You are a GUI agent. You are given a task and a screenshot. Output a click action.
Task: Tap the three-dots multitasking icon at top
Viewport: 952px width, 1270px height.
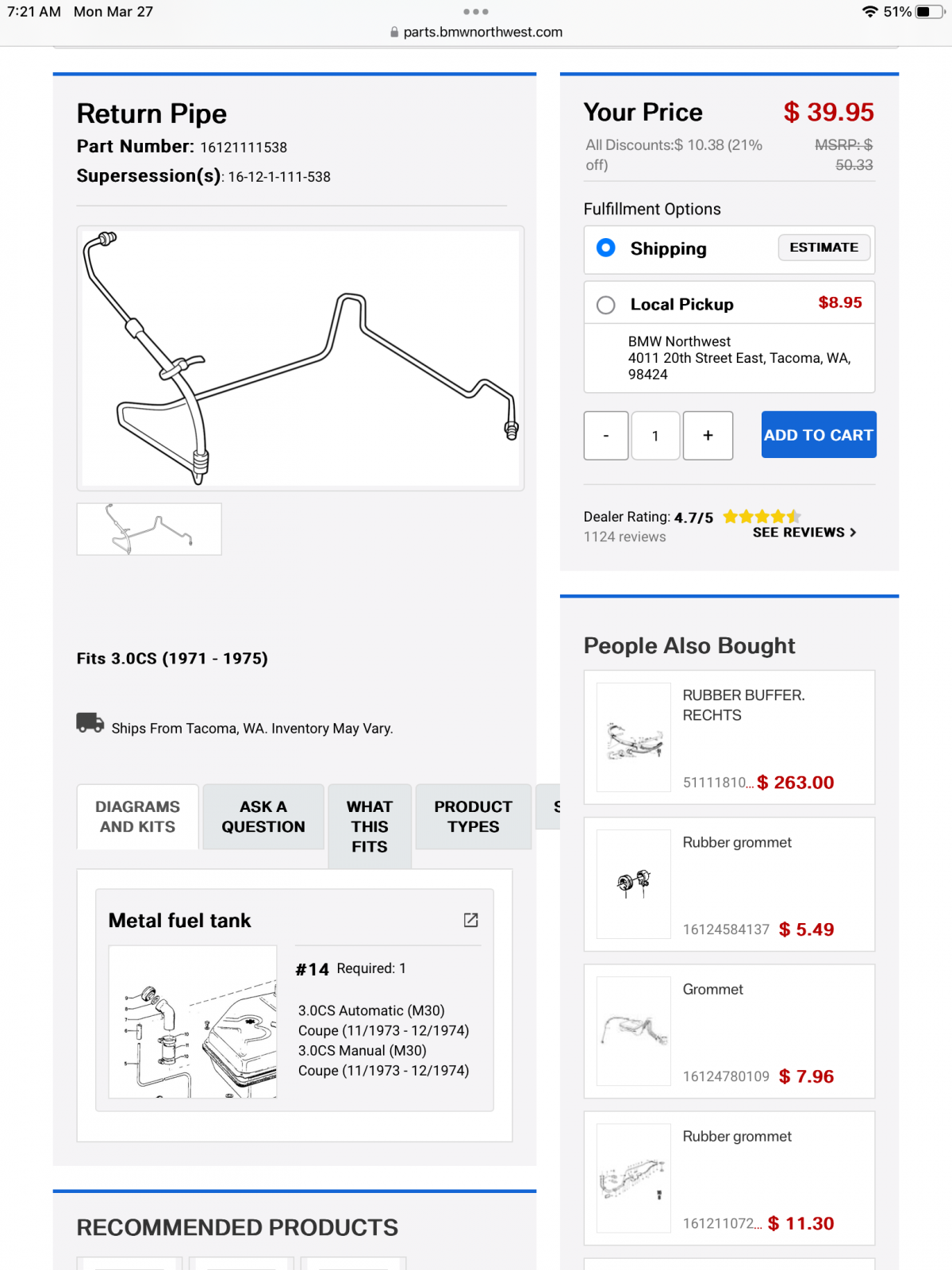[476, 12]
